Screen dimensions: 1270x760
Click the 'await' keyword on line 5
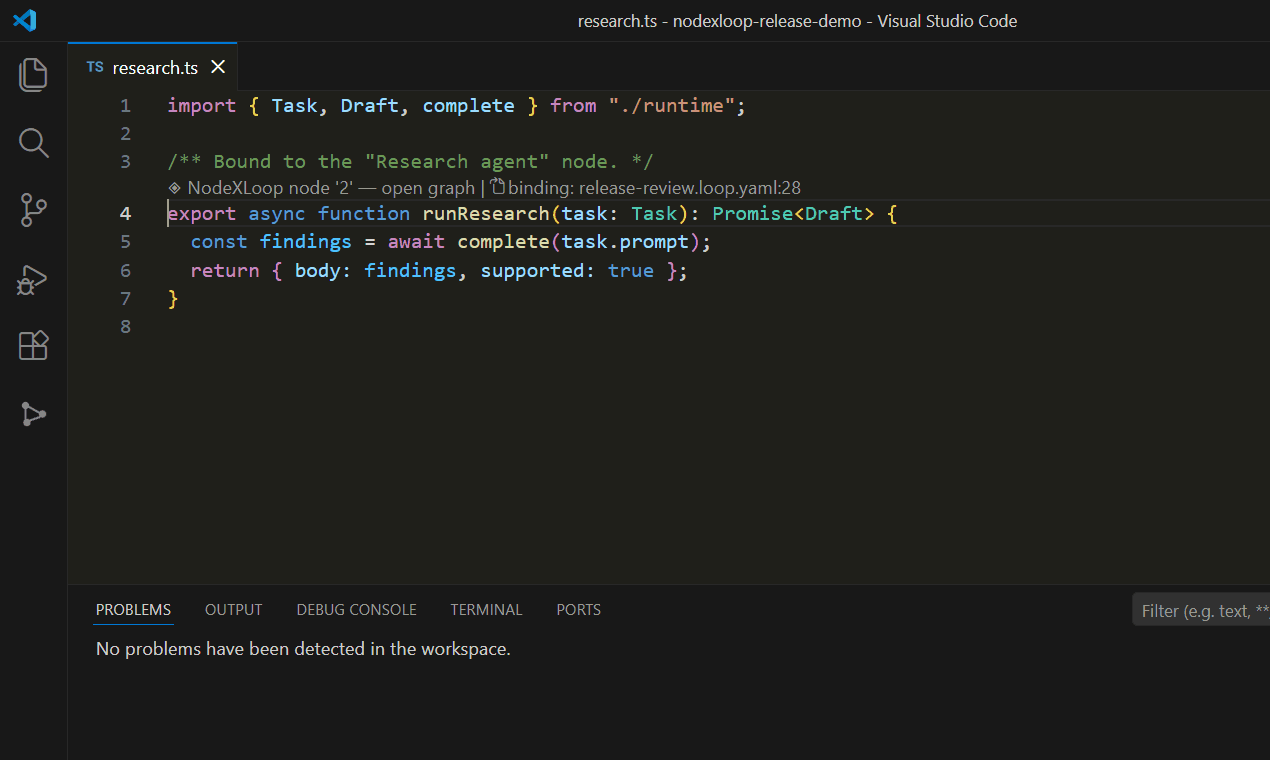click(416, 241)
